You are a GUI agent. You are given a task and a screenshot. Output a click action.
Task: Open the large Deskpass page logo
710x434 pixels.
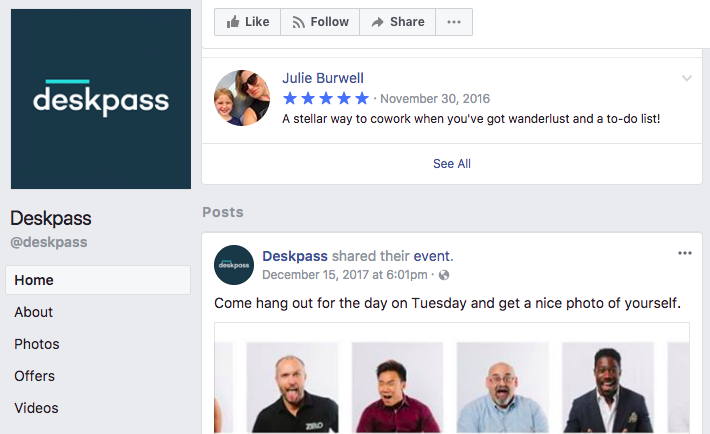pyautogui.click(x=101, y=99)
